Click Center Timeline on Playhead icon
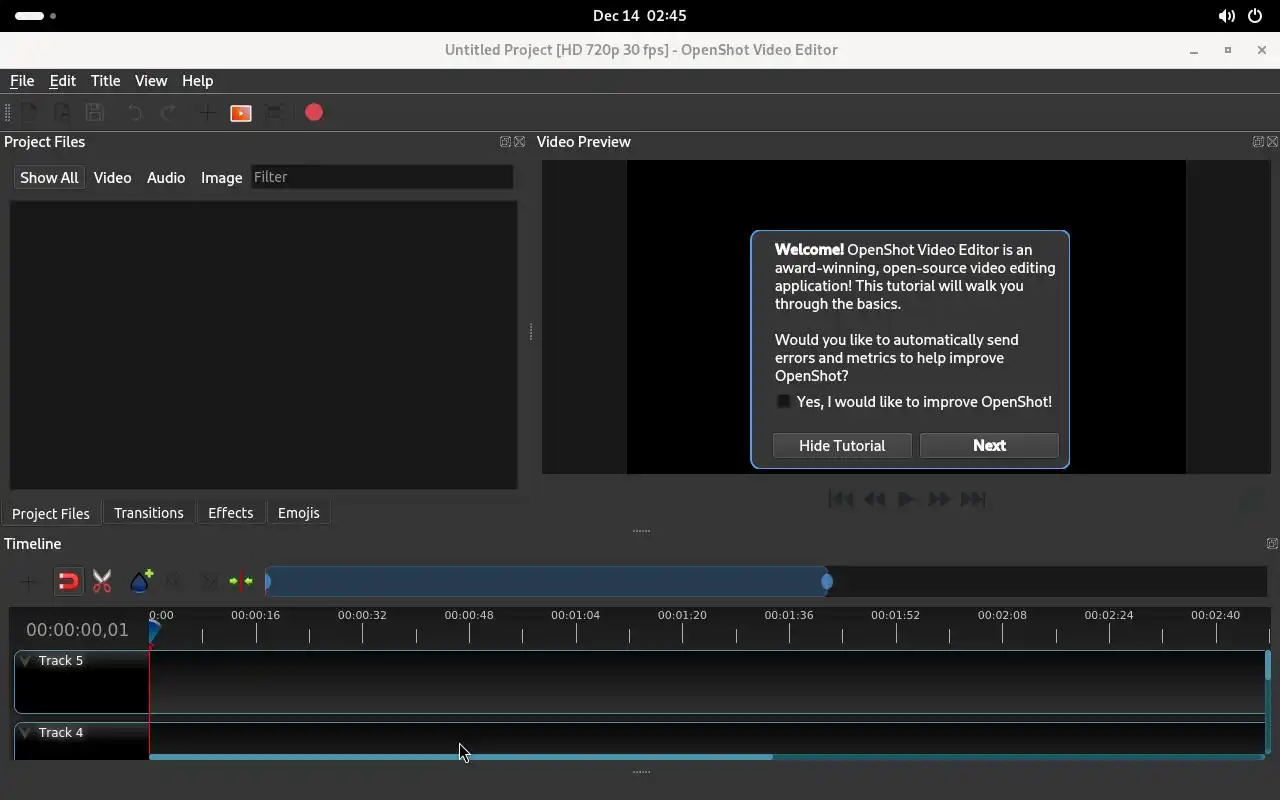Image resolution: width=1280 pixels, height=800 pixels. [x=241, y=581]
